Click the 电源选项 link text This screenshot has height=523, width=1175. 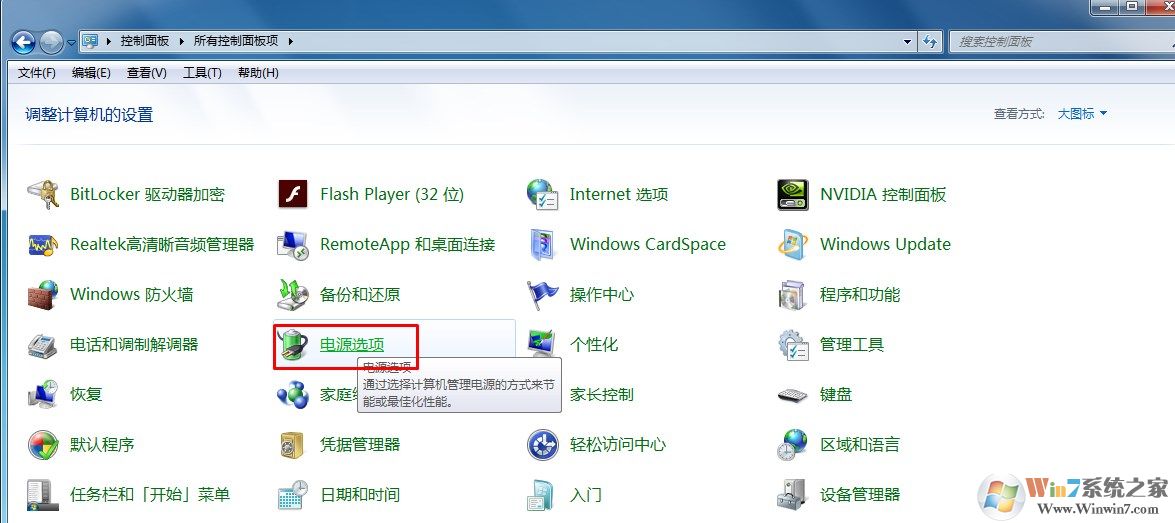[x=352, y=345]
